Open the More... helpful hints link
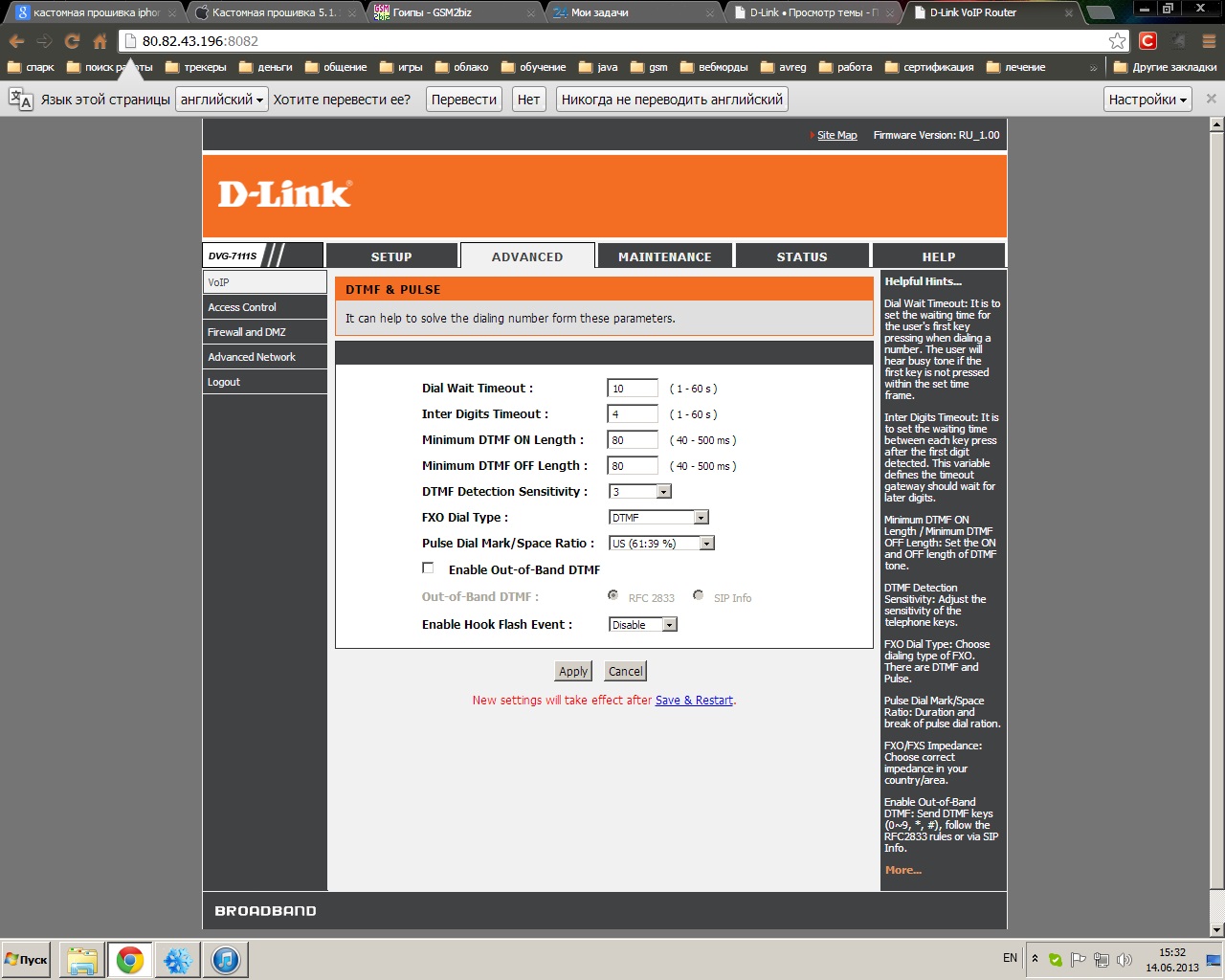Image resolution: width=1225 pixels, height=980 pixels. [x=903, y=870]
